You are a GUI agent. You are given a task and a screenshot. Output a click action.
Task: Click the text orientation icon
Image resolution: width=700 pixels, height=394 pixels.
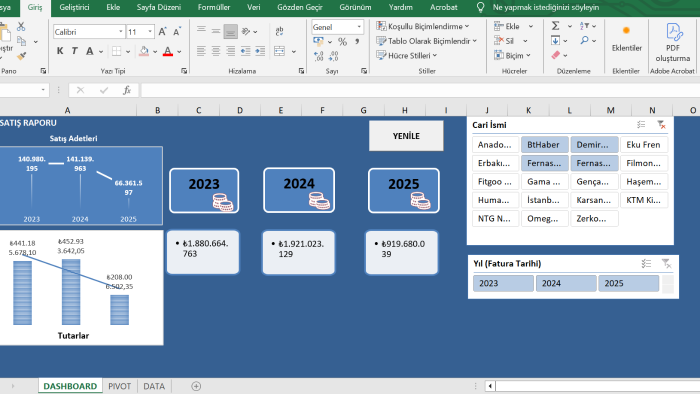pyautogui.click(x=246, y=31)
